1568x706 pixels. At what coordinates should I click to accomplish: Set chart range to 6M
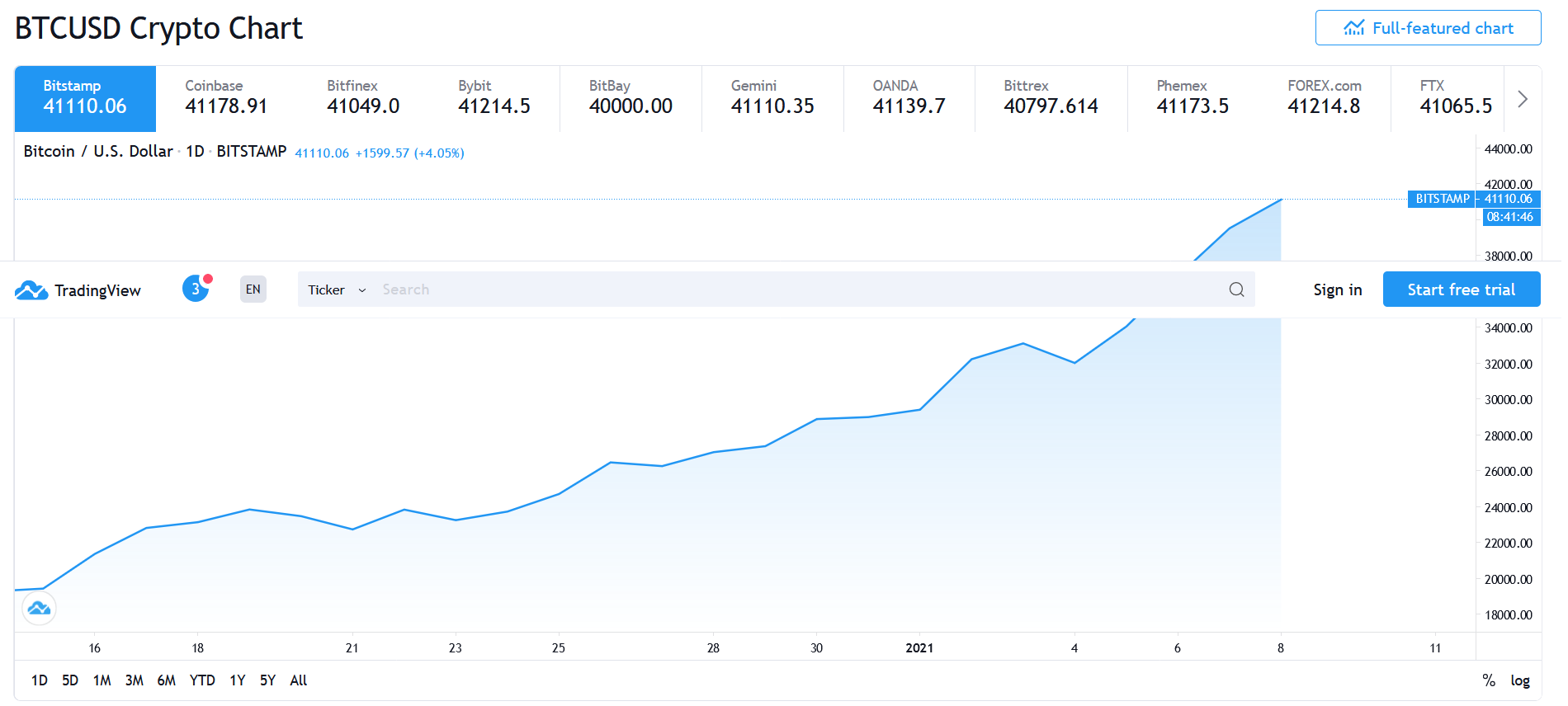(166, 680)
